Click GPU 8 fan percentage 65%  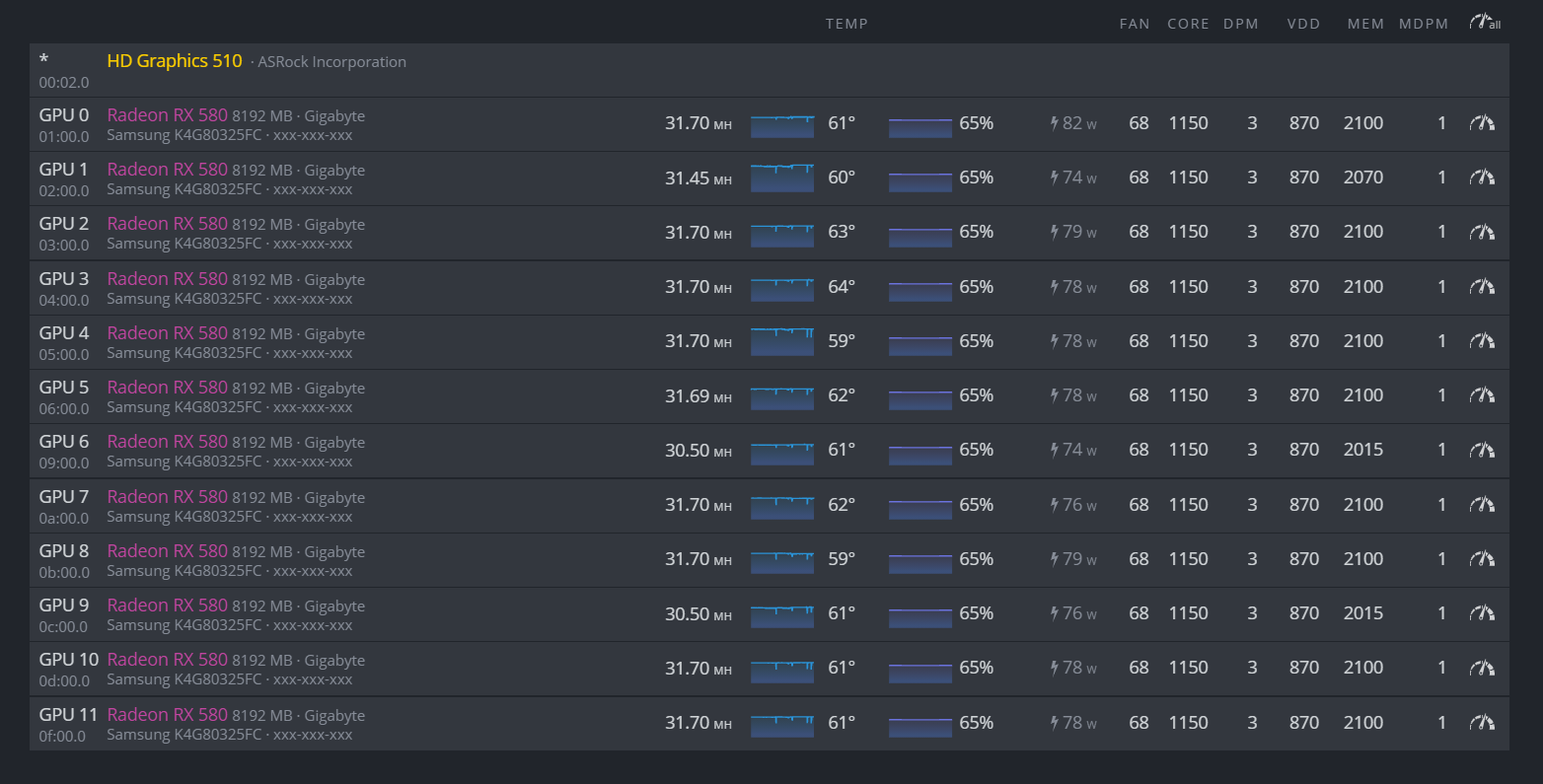pyautogui.click(x=977, y=559)
